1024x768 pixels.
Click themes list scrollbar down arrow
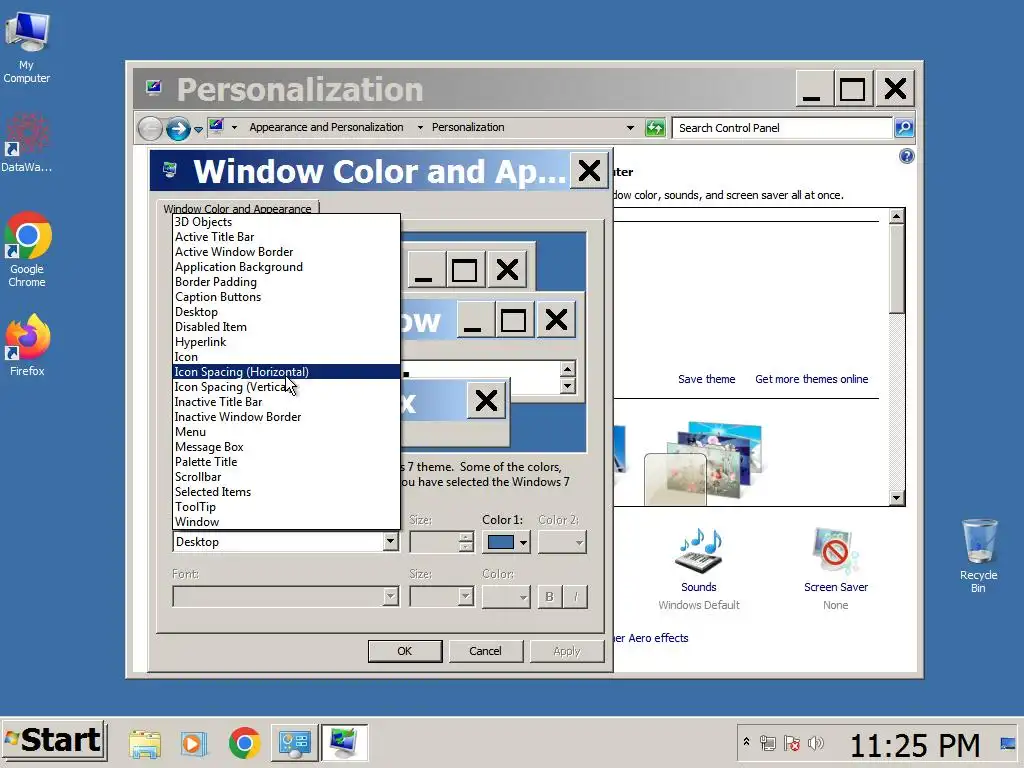(x=897, y=498)
